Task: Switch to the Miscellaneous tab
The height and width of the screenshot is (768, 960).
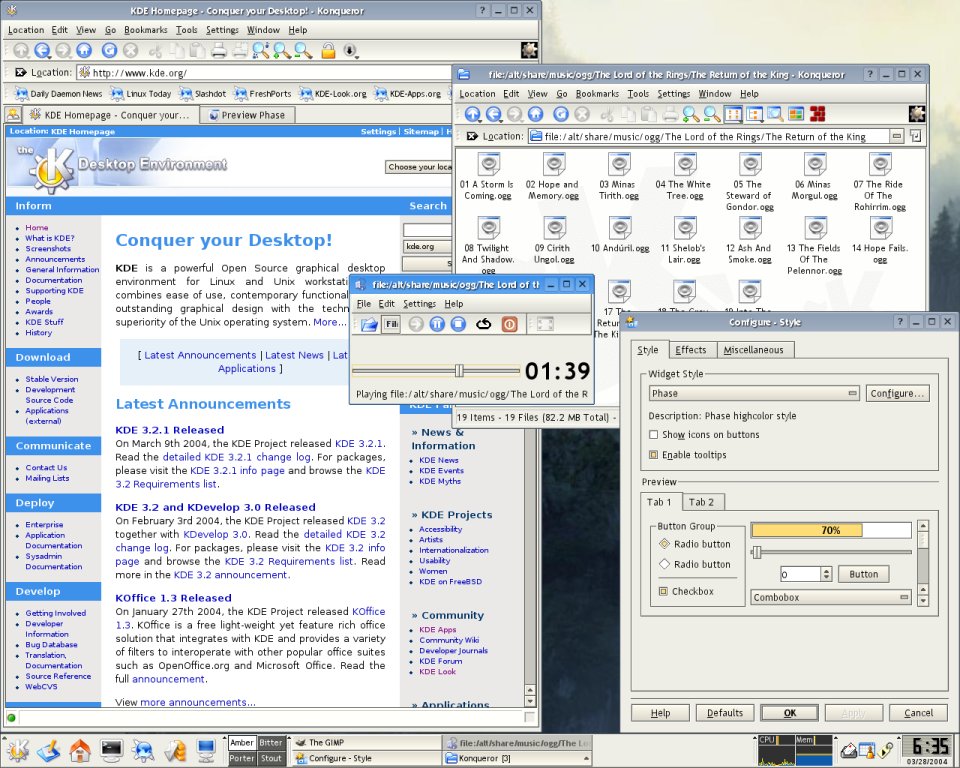Action: point(753,350)
